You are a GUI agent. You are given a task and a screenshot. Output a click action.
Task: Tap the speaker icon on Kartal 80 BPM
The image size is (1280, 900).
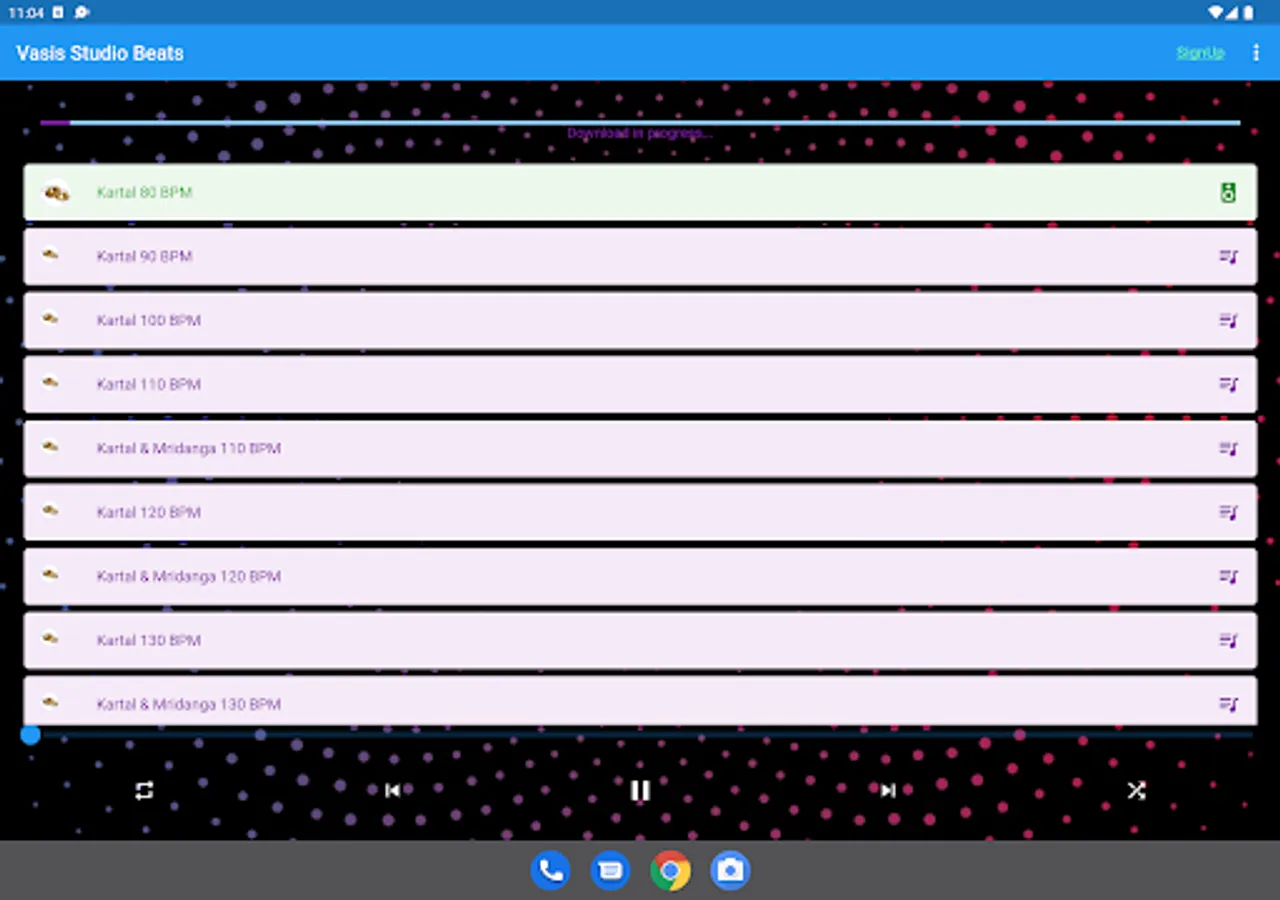tap(1228, 193)
